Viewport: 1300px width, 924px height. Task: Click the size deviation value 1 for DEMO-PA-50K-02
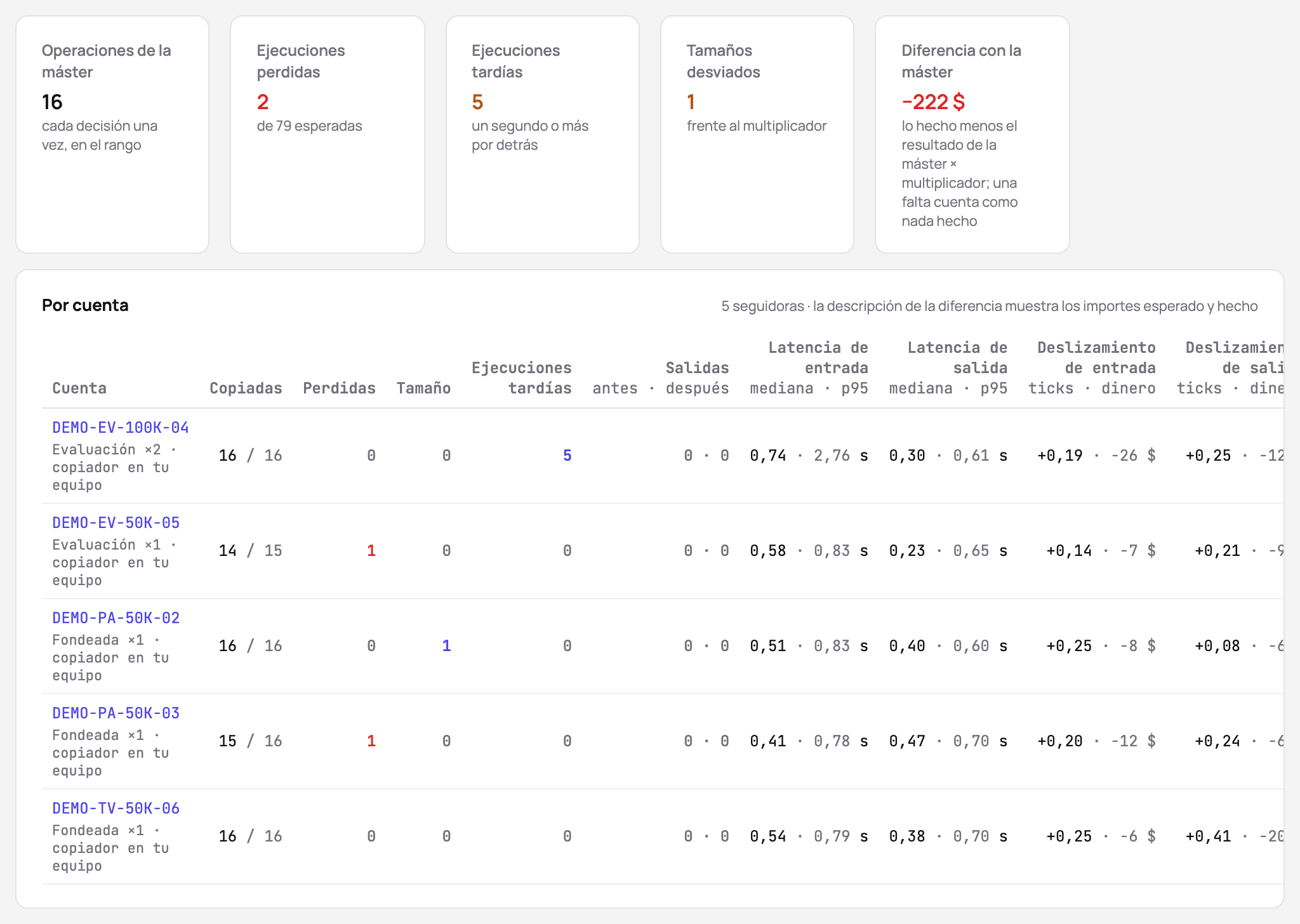tap(446, 646)
